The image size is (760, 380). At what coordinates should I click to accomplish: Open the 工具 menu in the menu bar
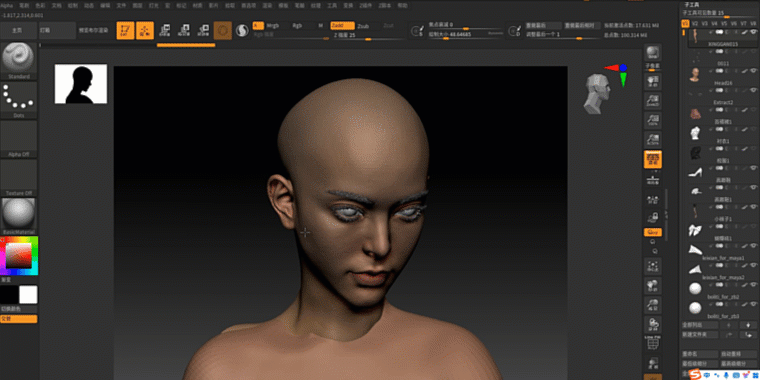click(332, 5)
